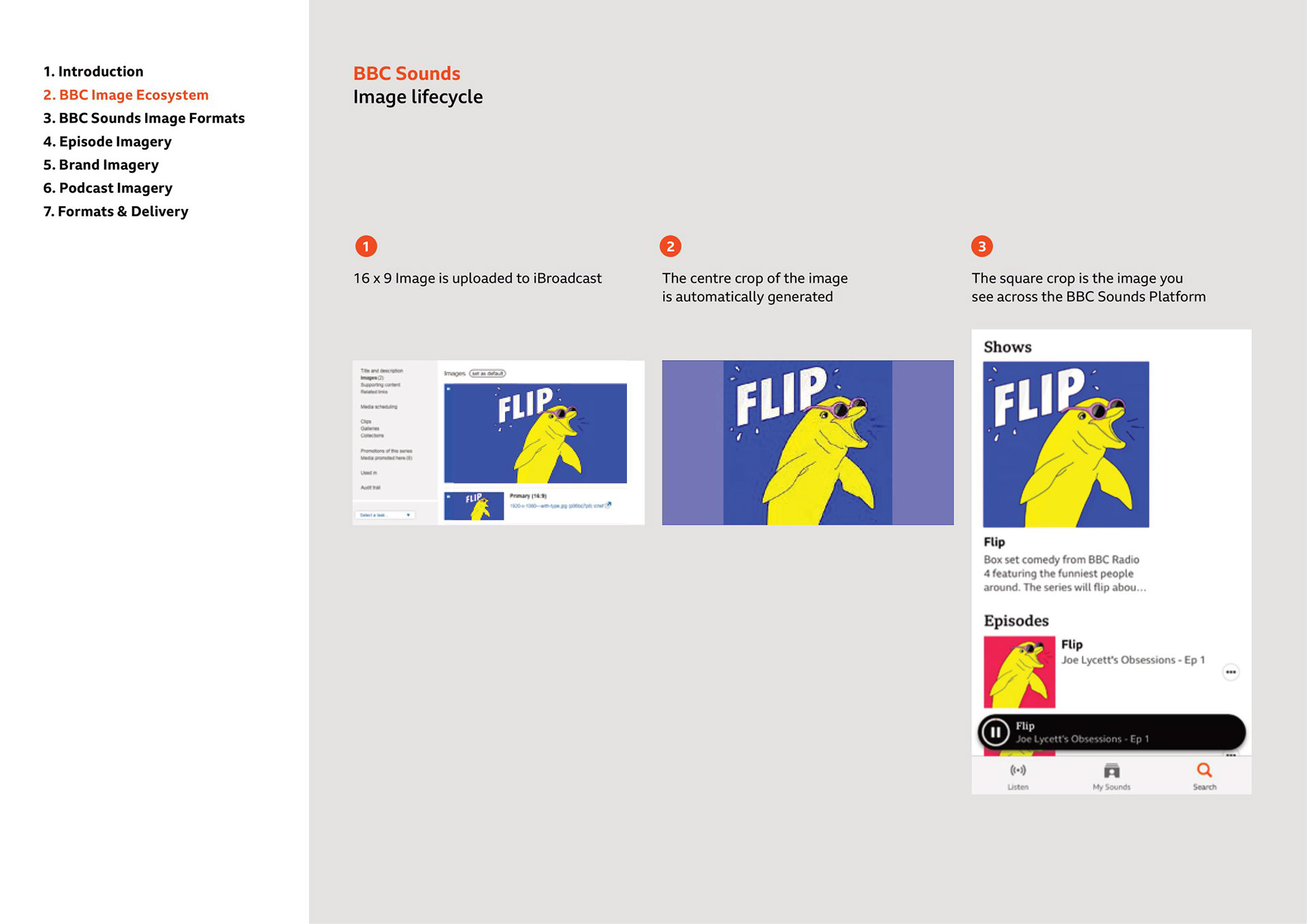Open the three-dot menu for Flip episode

[x=1231, y=672]
